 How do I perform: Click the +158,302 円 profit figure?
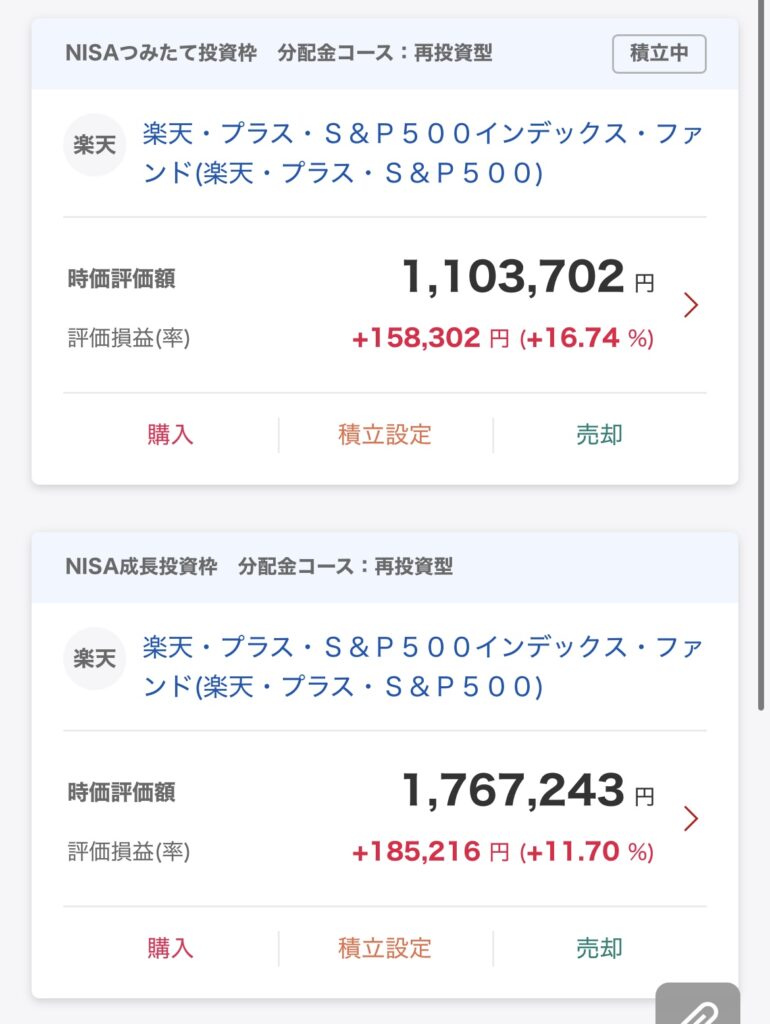[x=430, y=338]
